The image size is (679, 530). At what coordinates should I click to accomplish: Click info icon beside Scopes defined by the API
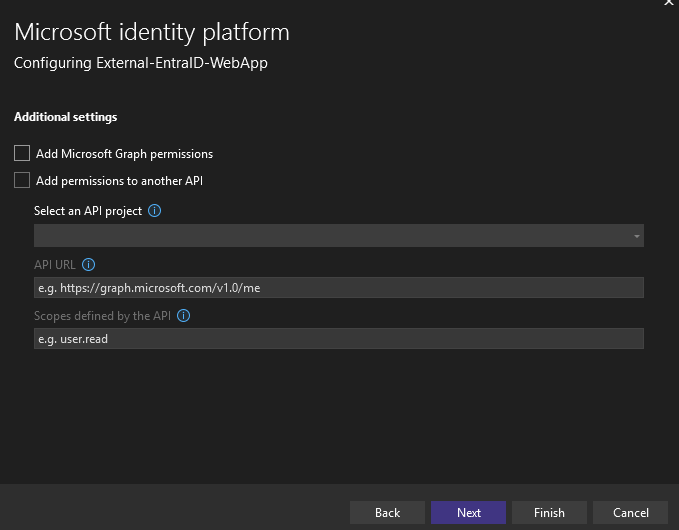coord(184,316)
